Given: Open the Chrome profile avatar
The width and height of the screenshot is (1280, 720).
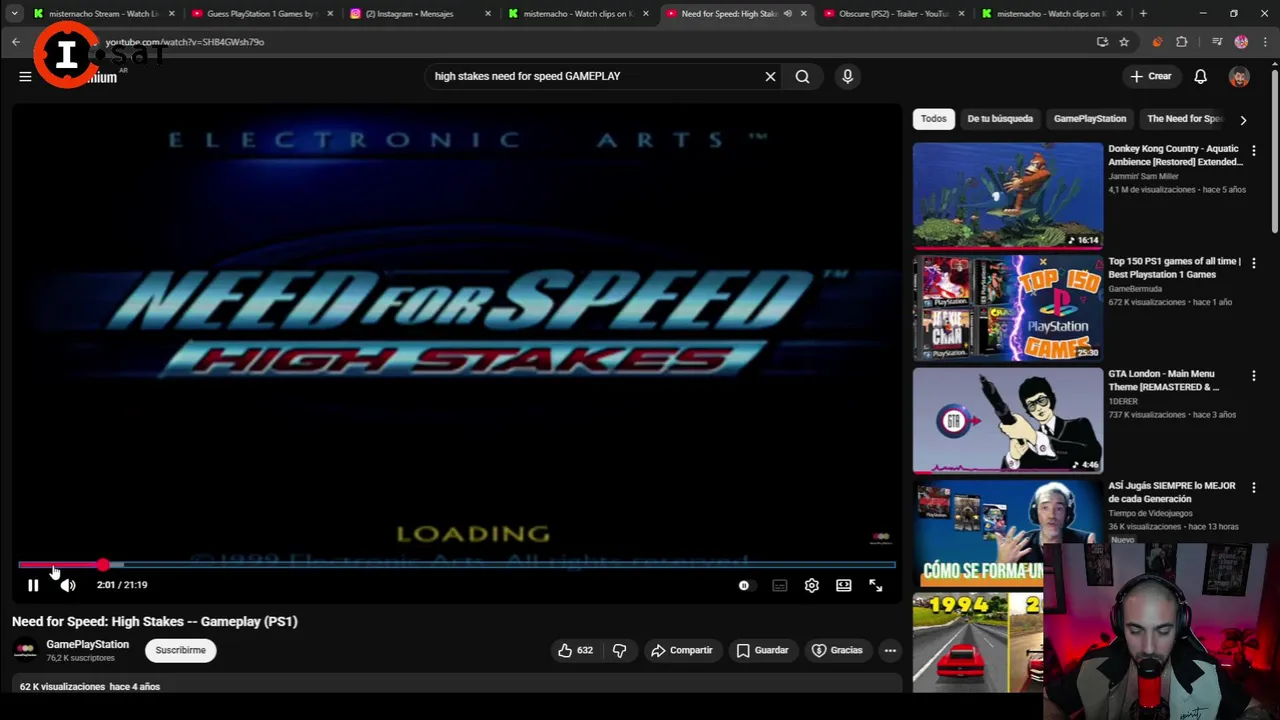Looking at the screenshot, I should click(x=1241, y=42).
